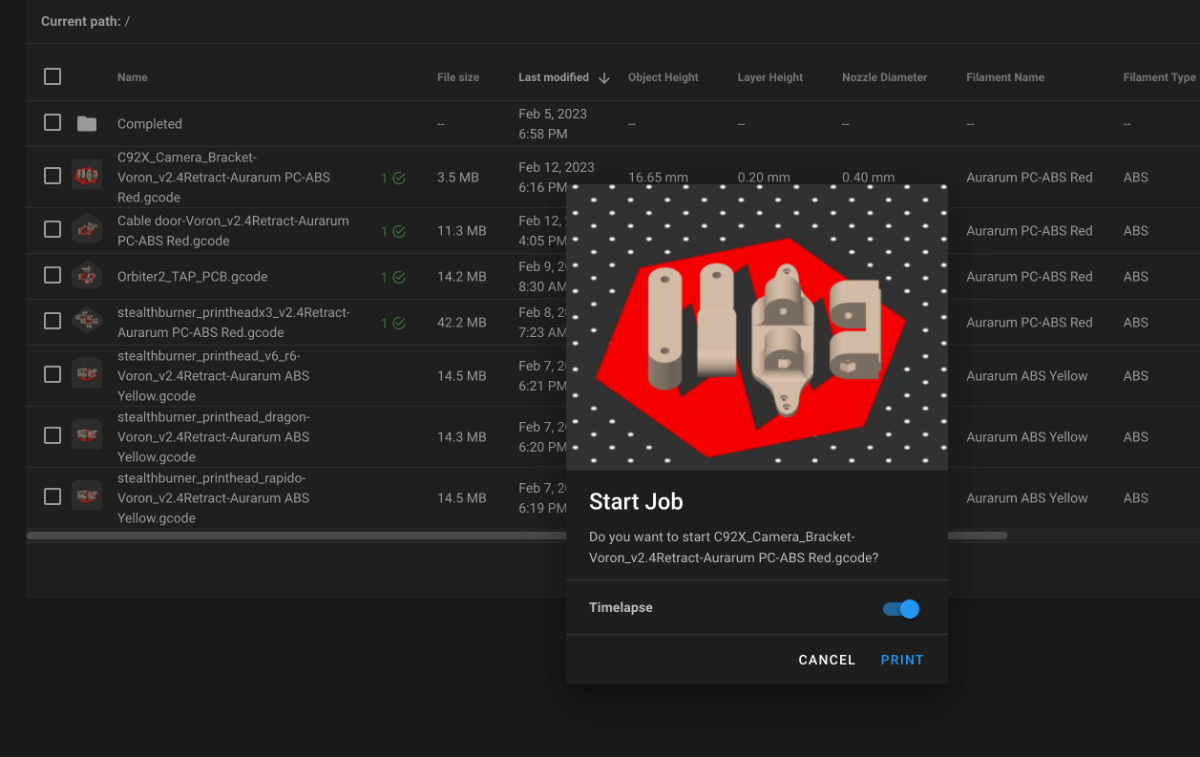This screenshot has height=757, width=1200.
Task: Sort by Filament Type column header
Action: coord(1160,77)
